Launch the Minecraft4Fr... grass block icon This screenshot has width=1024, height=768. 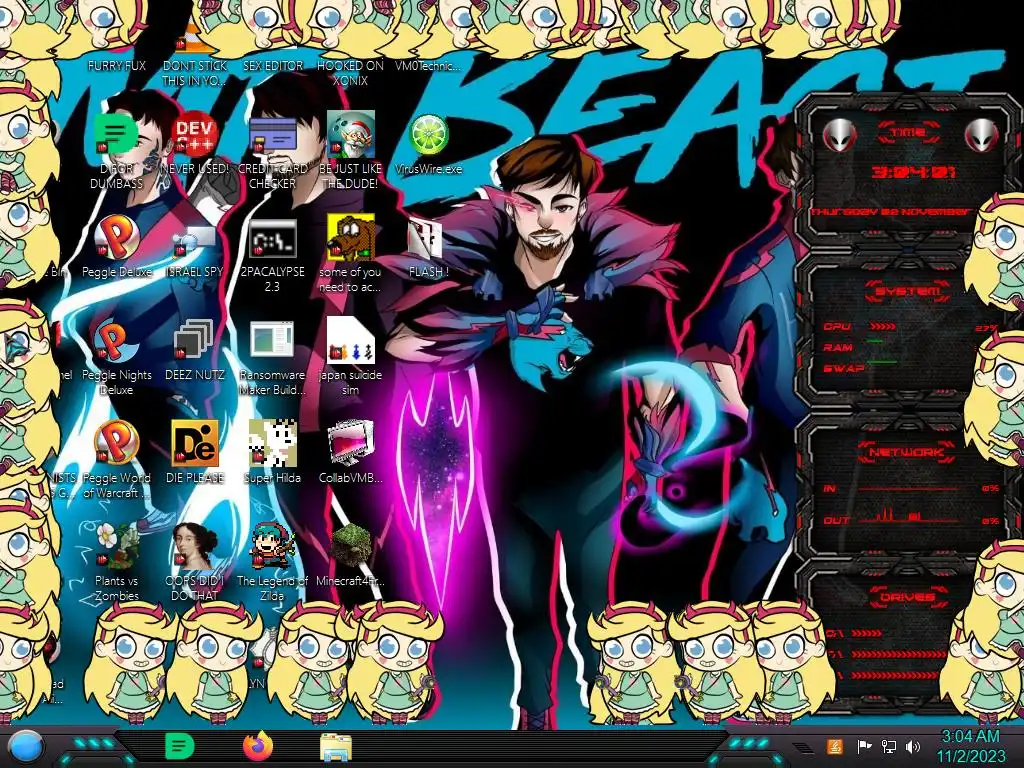351,546
